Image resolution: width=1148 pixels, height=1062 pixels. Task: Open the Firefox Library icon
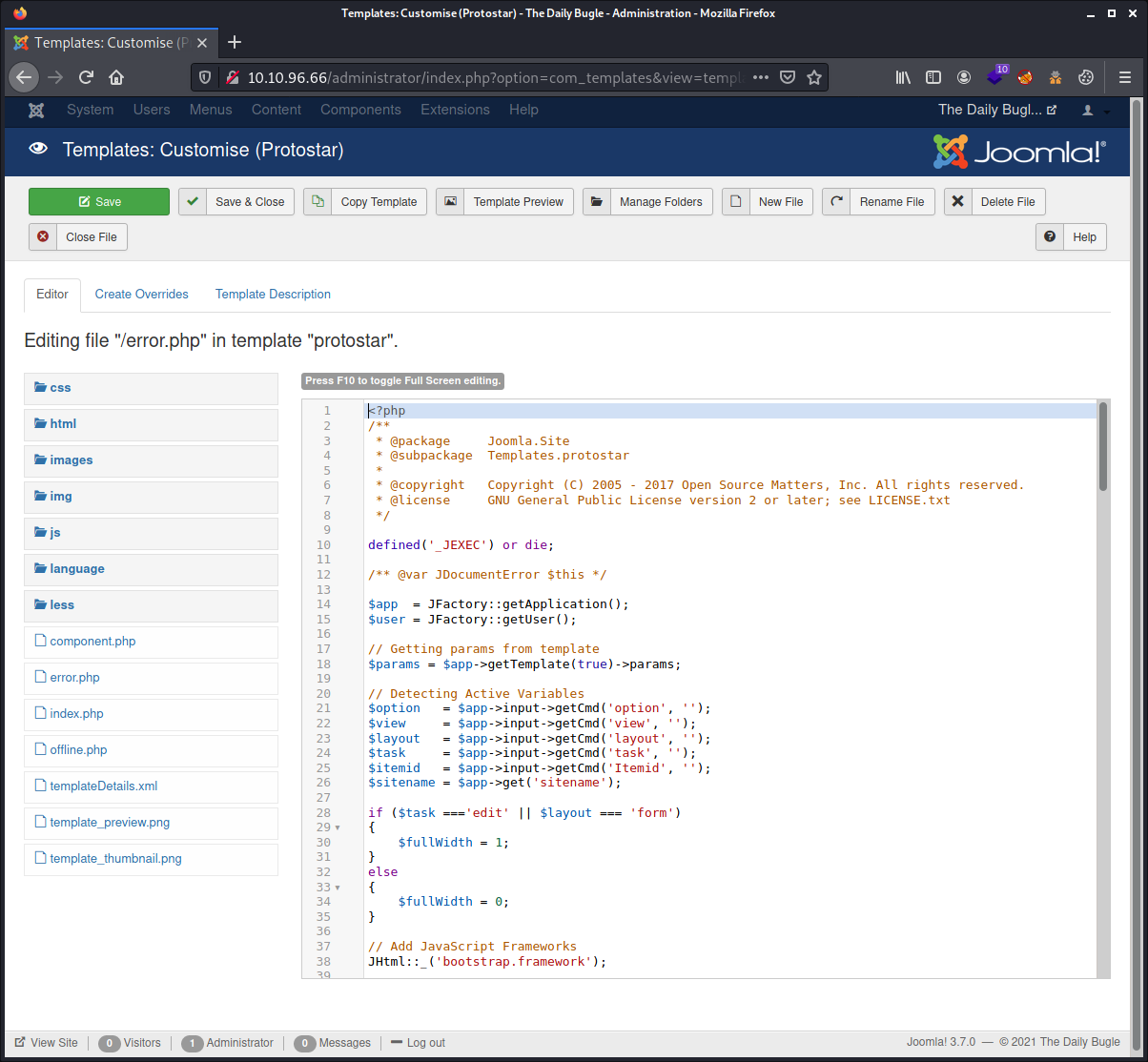903,77
